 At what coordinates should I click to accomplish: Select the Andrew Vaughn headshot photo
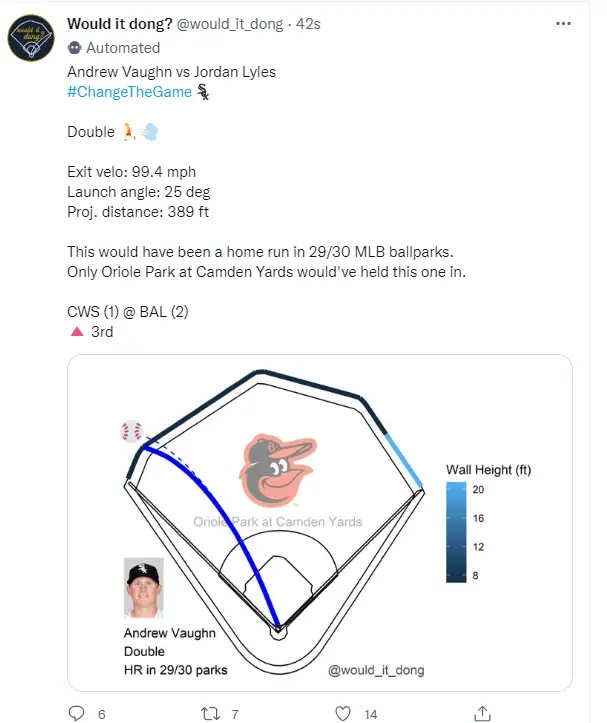coord(144,589)
